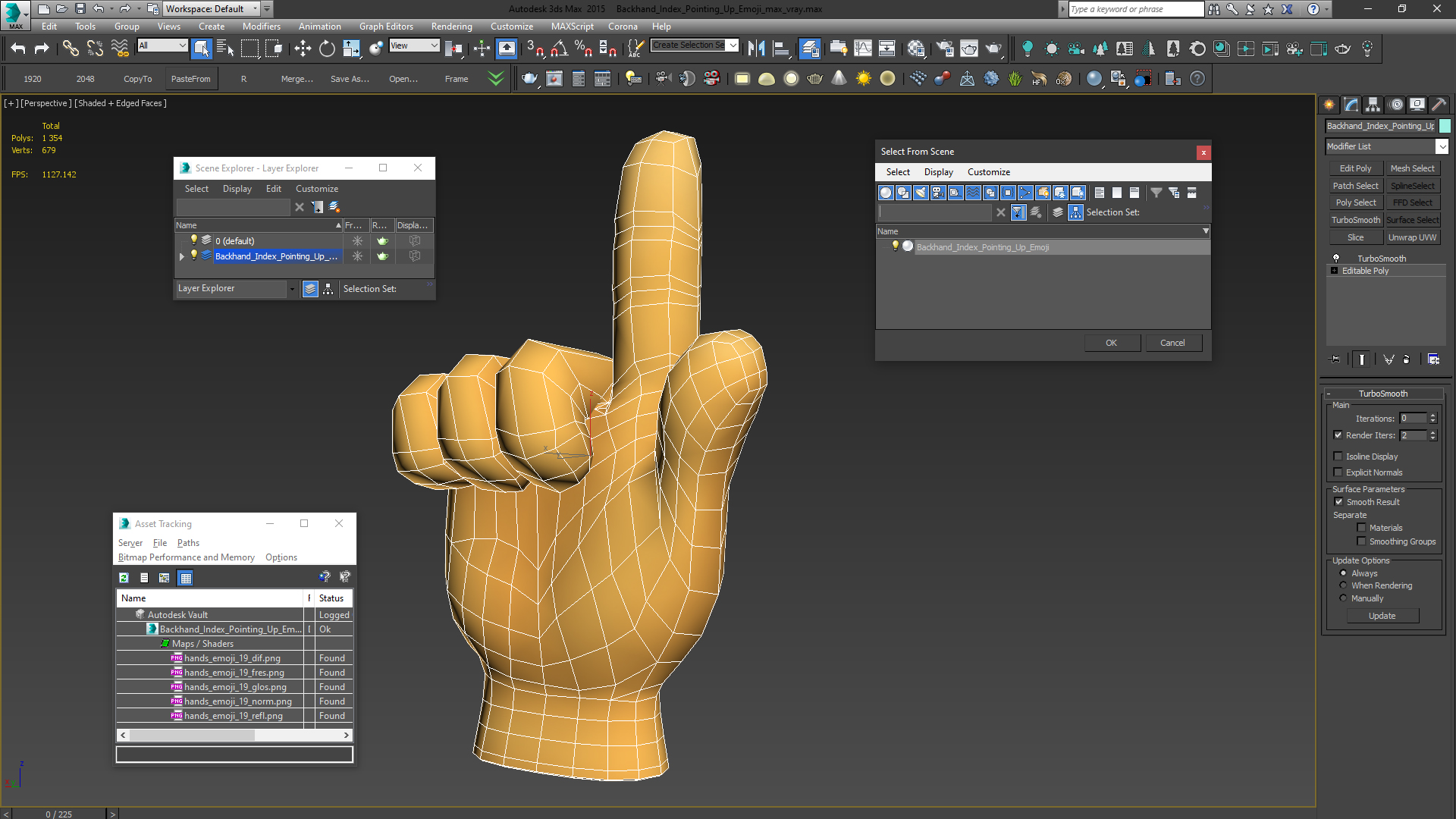Click the TurboSmooth Update button
The height and width of the screenshot is (819, 1456).
pyautogui.click(x=1382, y=616)
